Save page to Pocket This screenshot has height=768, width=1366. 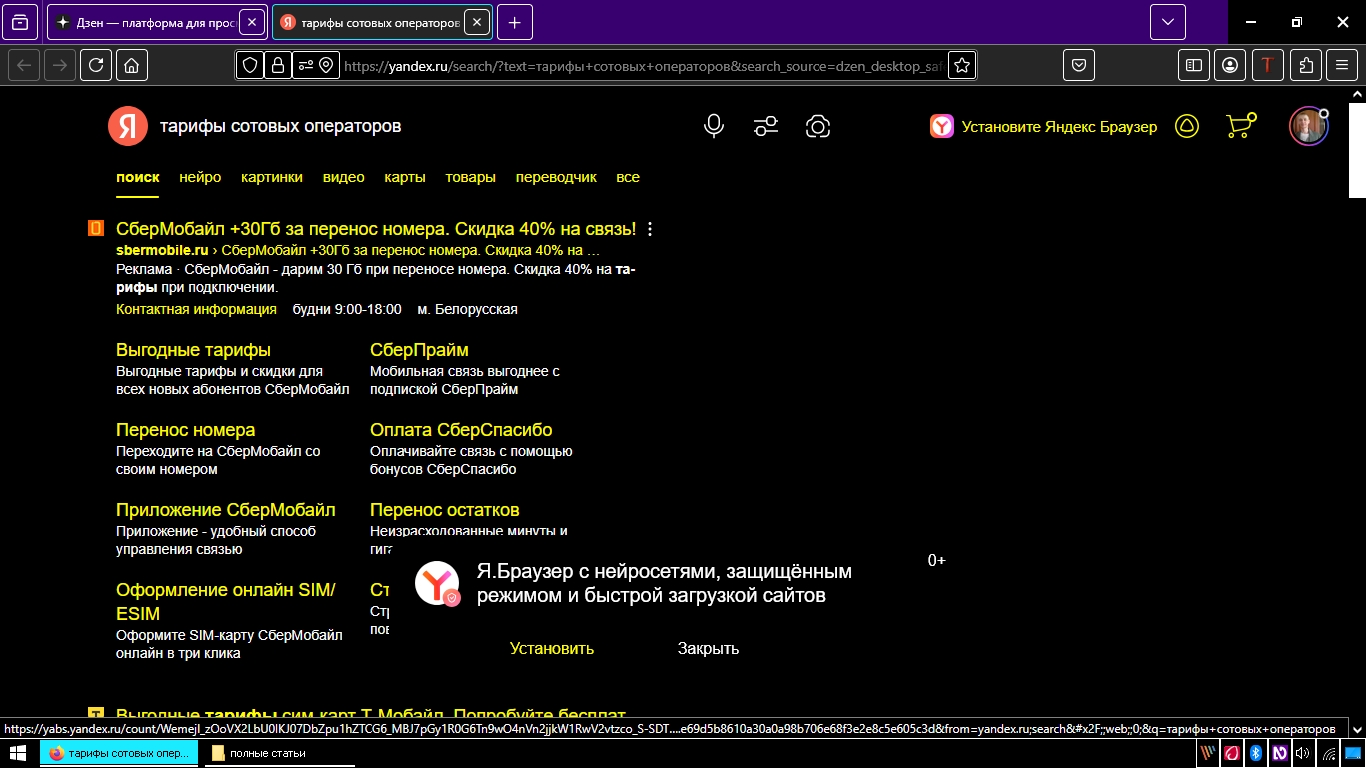tap(1079, 65)
